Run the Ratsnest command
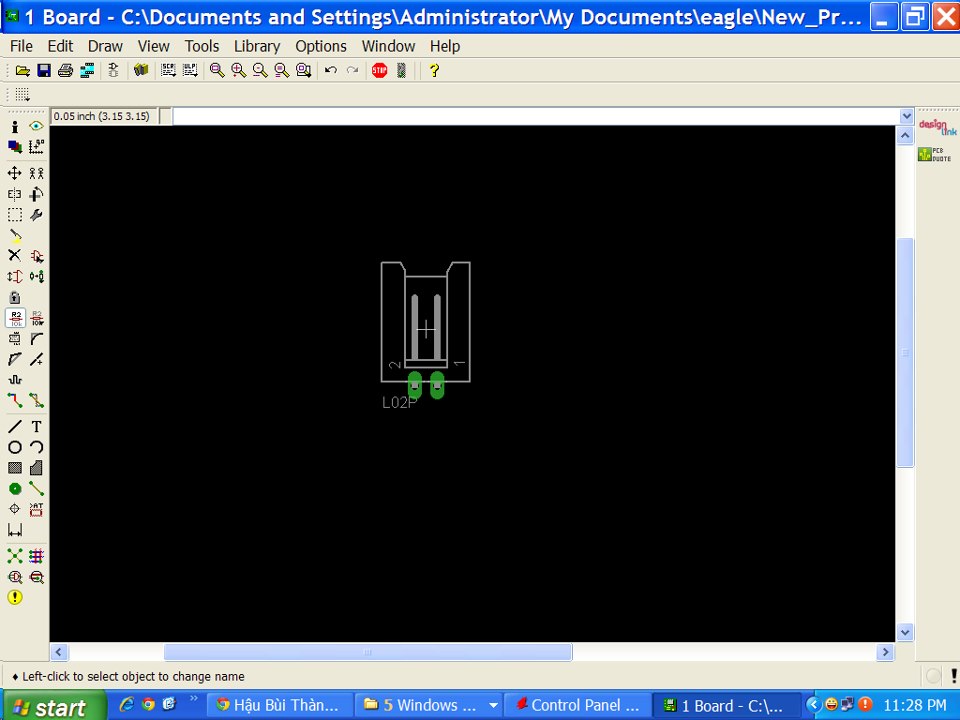The width and height of the screenshot is (960, 720). [x=15, y=556]
